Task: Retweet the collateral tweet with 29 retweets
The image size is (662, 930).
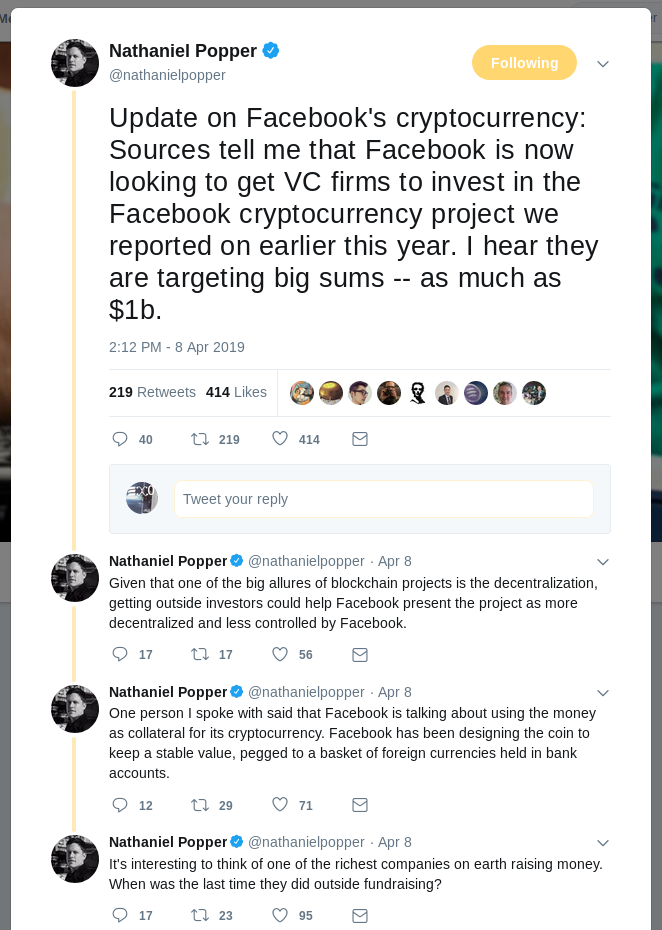Action: [x=199, y=805]
